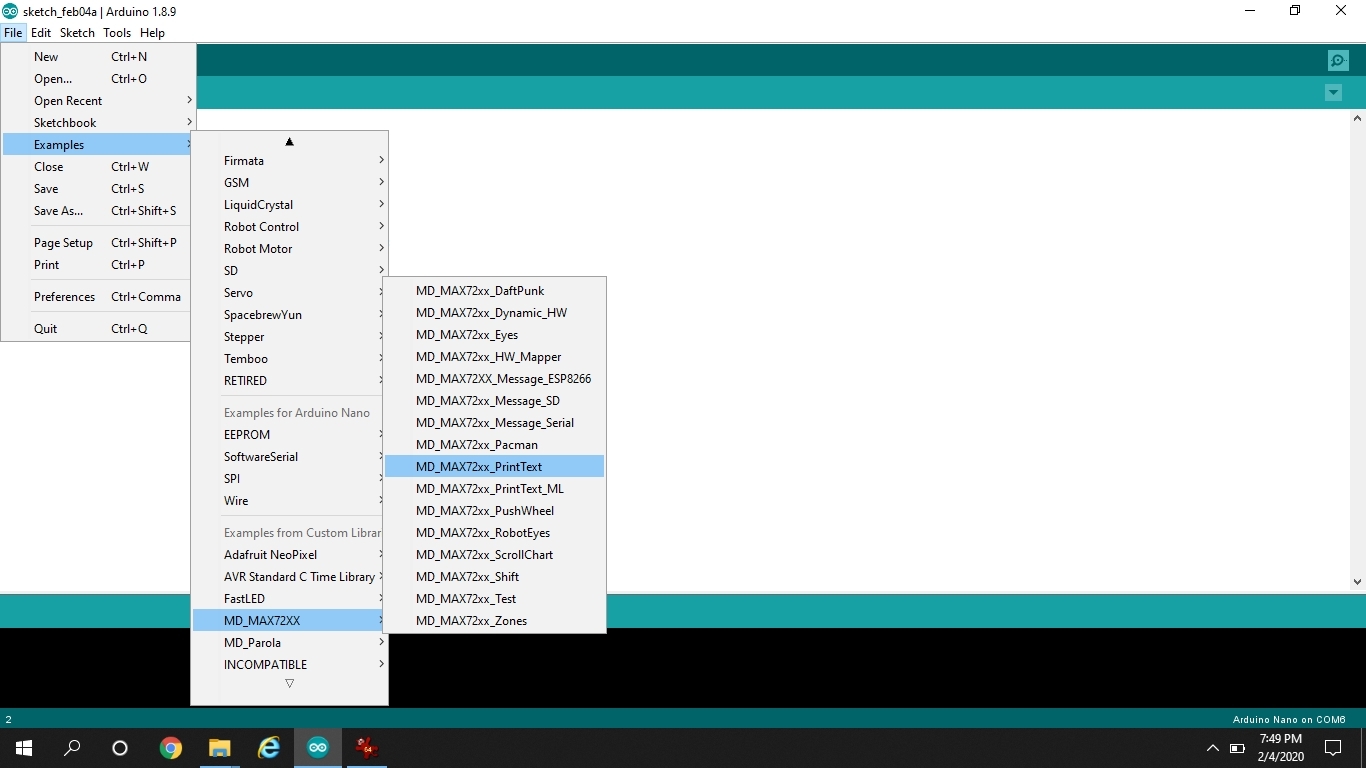Viewport: 1366px width, 768px height.
Task: Select the Examples menu entry
Action: [x=98, y=145]
